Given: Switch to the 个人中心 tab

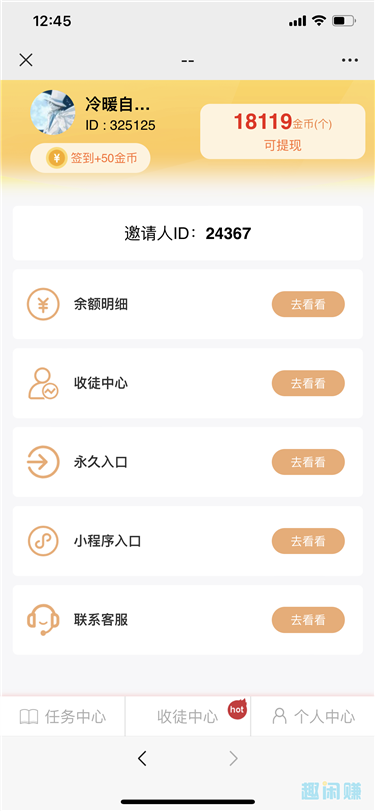Looking at the screenshot, I should coord(313,717).
